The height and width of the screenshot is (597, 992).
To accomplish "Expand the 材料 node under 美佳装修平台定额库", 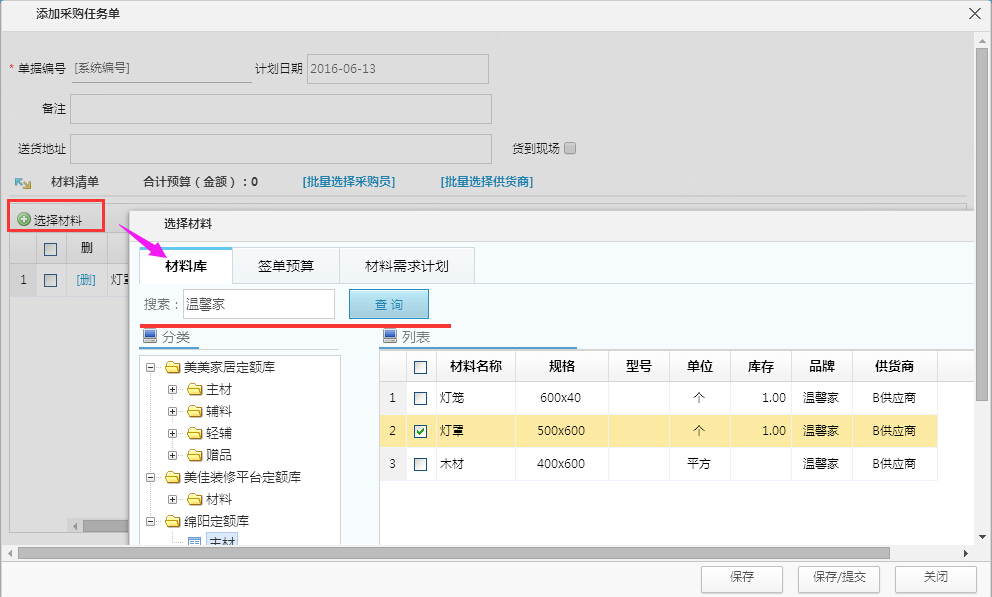I will coord(172,498).
